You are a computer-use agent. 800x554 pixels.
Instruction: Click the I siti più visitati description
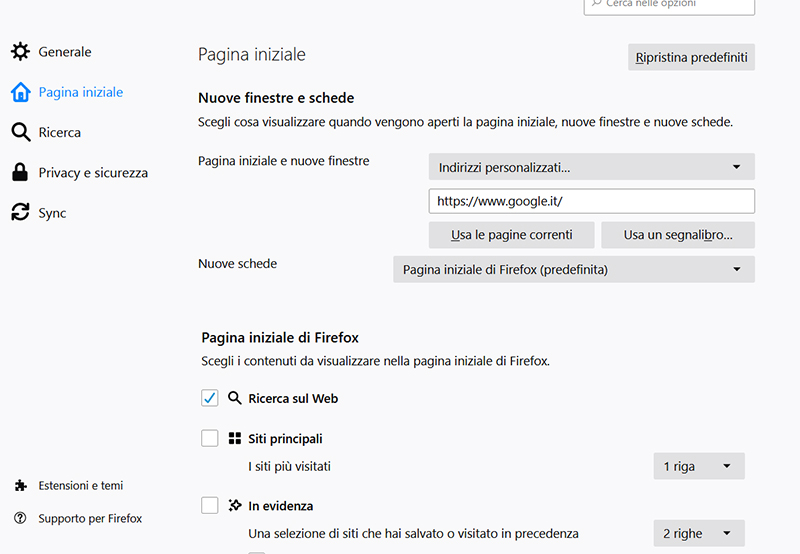coord(289,466)
